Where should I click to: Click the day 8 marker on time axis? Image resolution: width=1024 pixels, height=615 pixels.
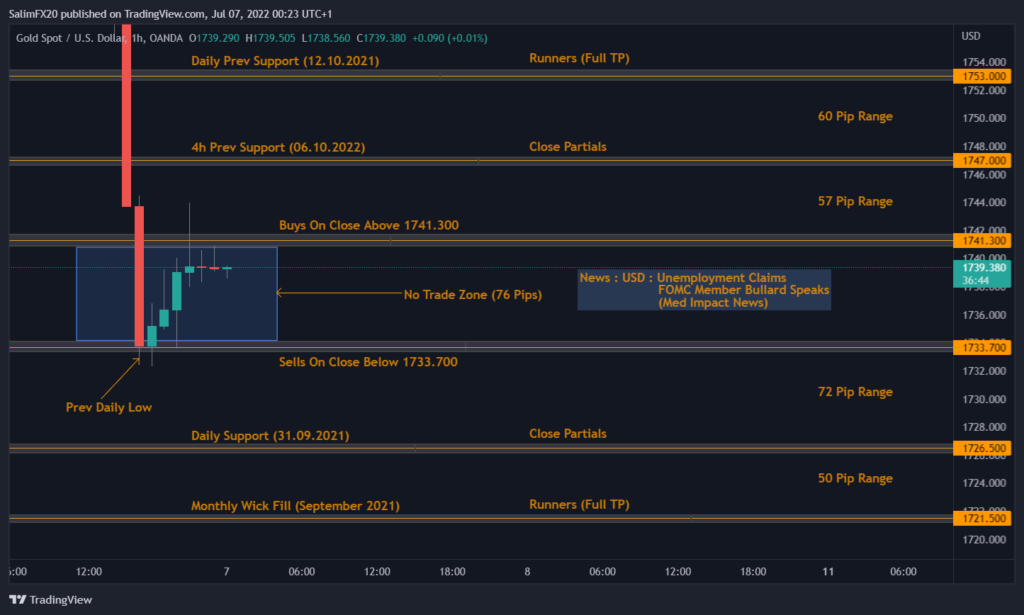click(x=527, y=572)
